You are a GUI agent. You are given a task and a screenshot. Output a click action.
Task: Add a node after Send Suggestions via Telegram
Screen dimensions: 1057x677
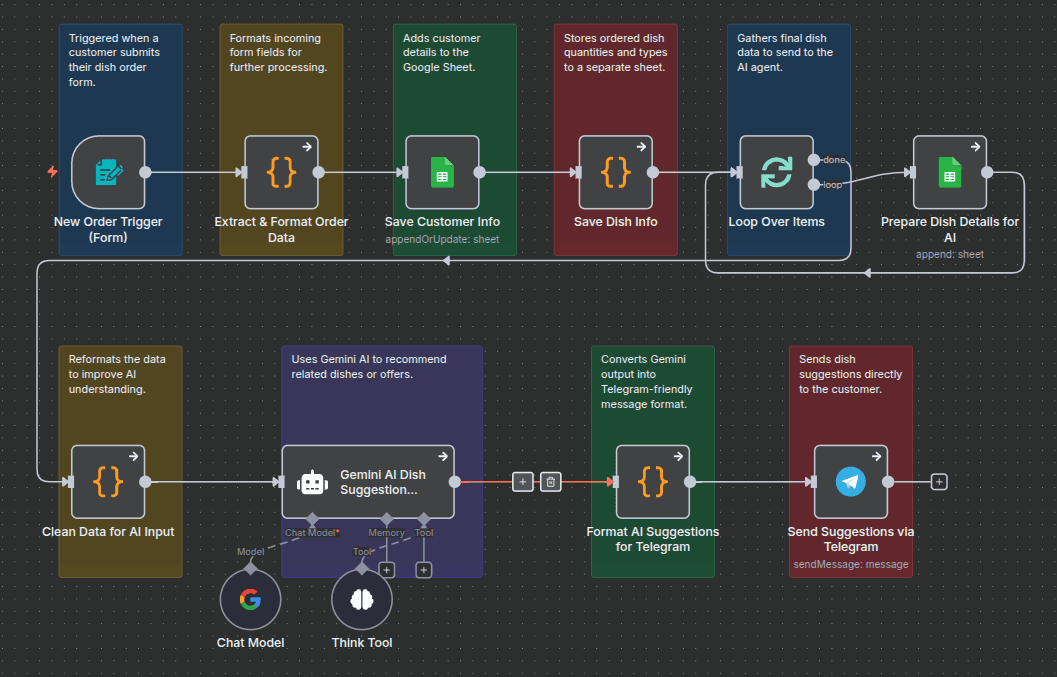938,481
